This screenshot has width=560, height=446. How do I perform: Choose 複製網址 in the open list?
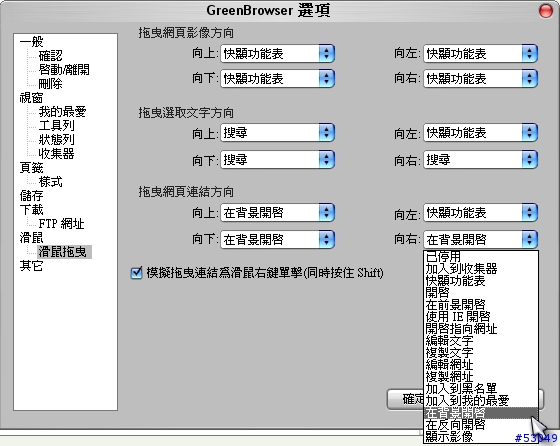(x=481, y=377)
